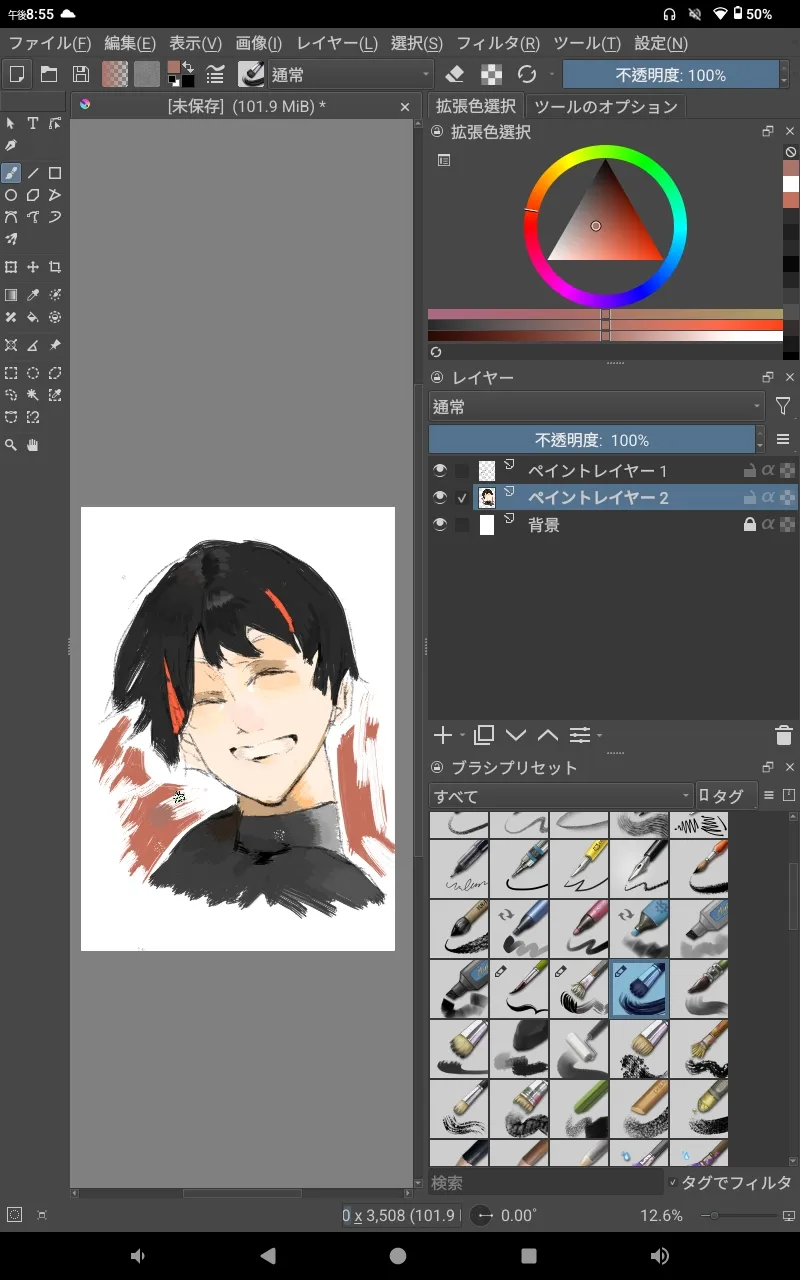Delete the selected layer with trash icon
The width and height of the screenshot is (800, 1280).
[784, 735]
